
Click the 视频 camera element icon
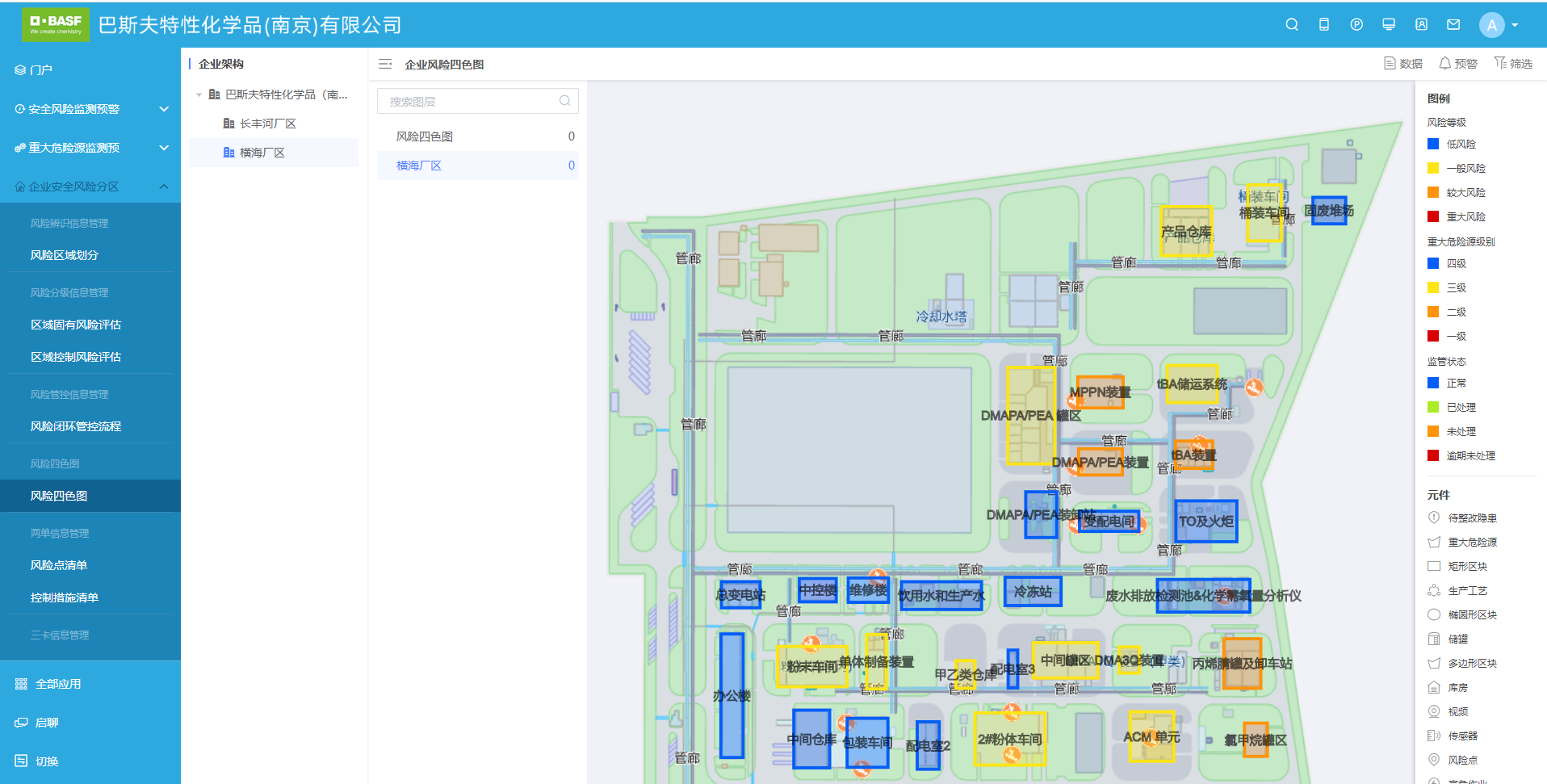(x=1434, y=712)
